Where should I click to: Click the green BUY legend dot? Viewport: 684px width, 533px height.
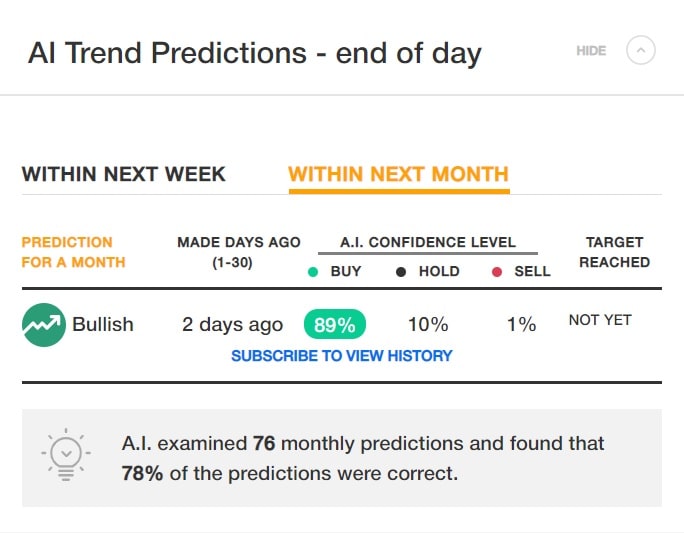tap(313, 272)
